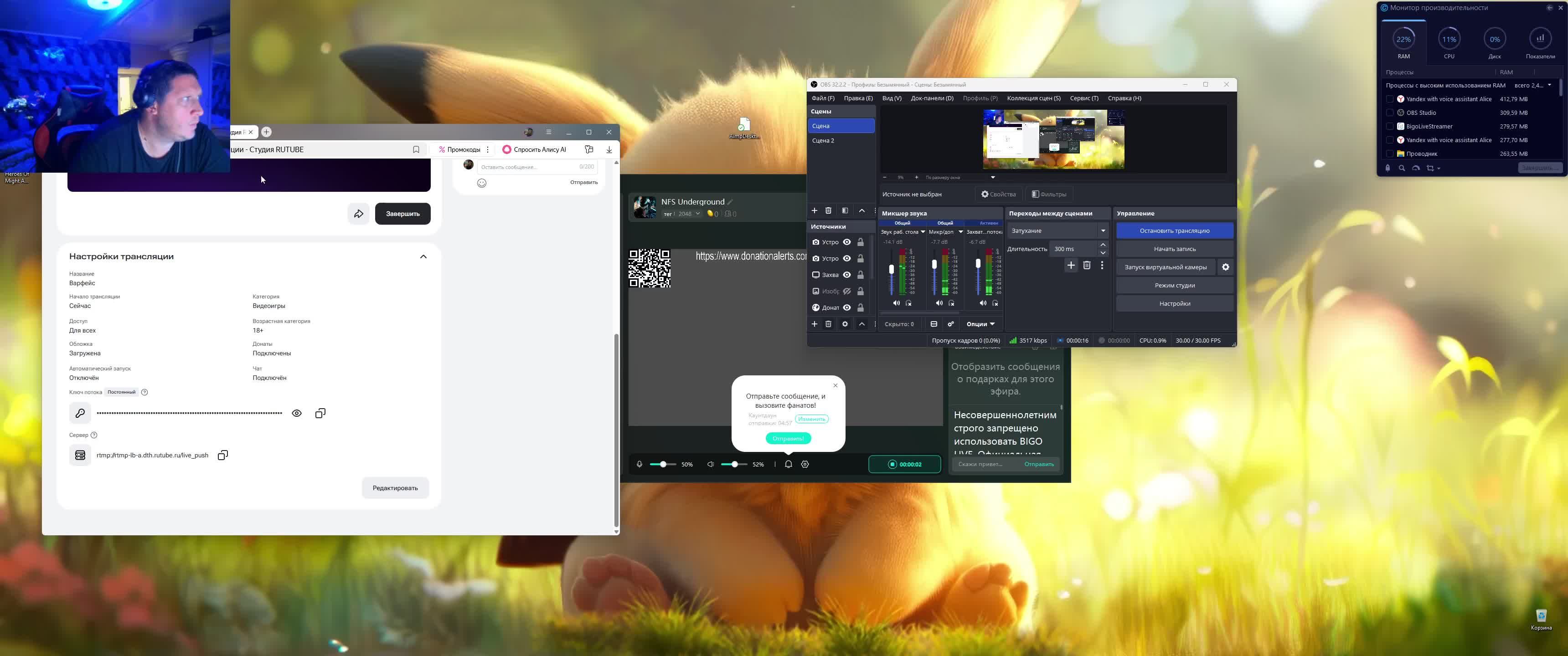Reveal the hidden stream key

click(296, 413)
